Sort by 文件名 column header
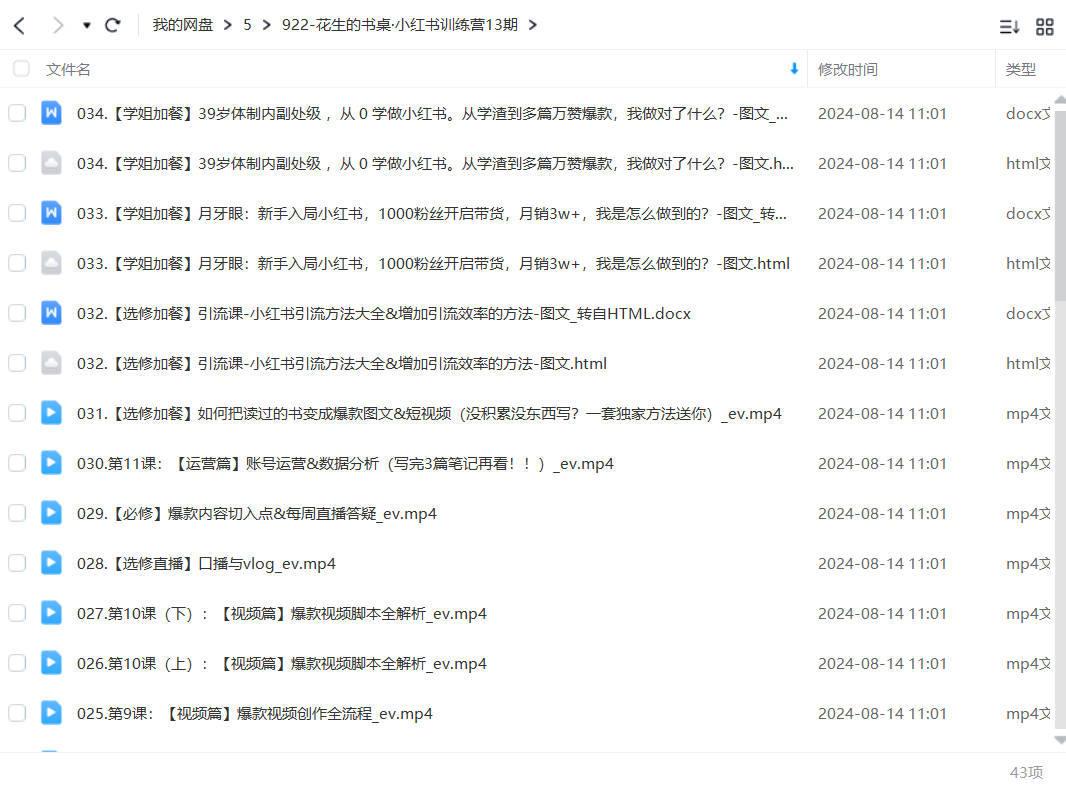 pyautogui.click(x=68, y=69)
